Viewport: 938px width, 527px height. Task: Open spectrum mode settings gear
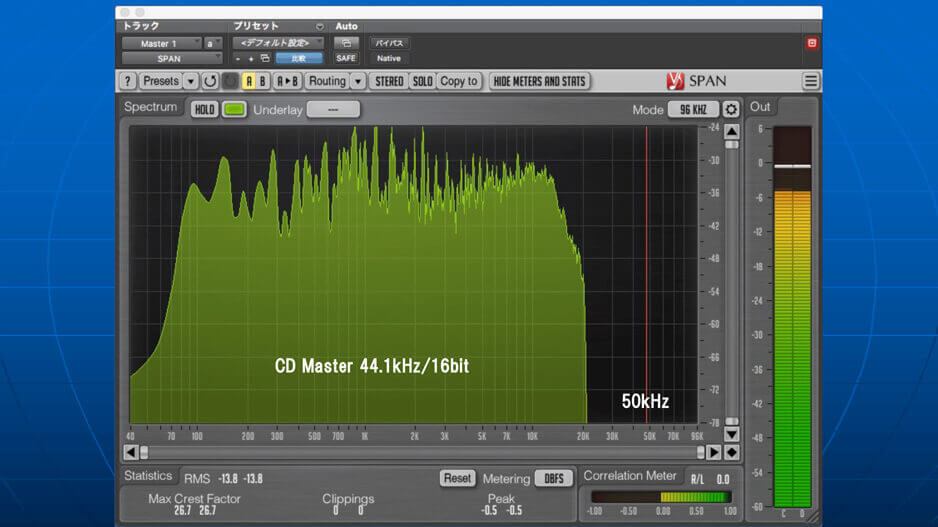(x=732, y=109)
